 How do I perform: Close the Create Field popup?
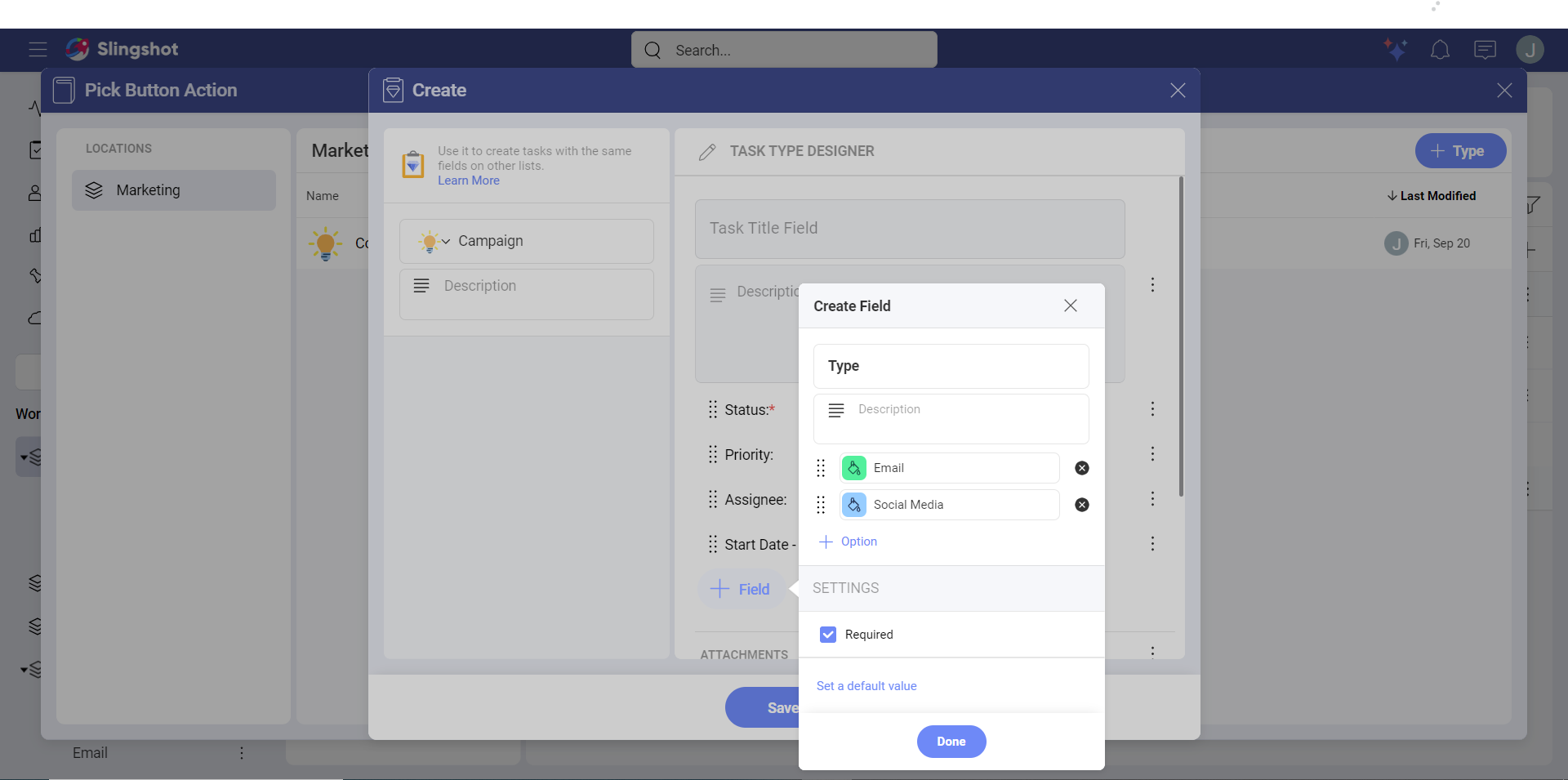(x=1071, y=305)
